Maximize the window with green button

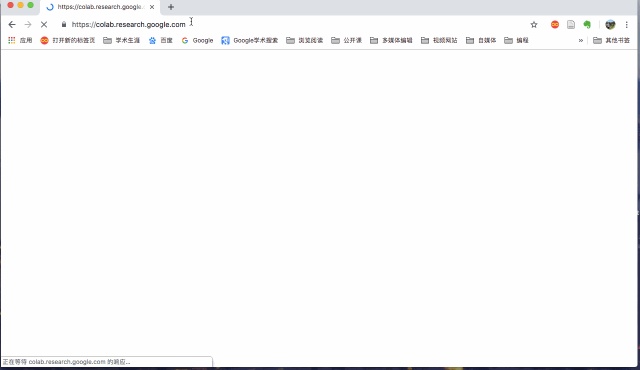pos(30,5)
